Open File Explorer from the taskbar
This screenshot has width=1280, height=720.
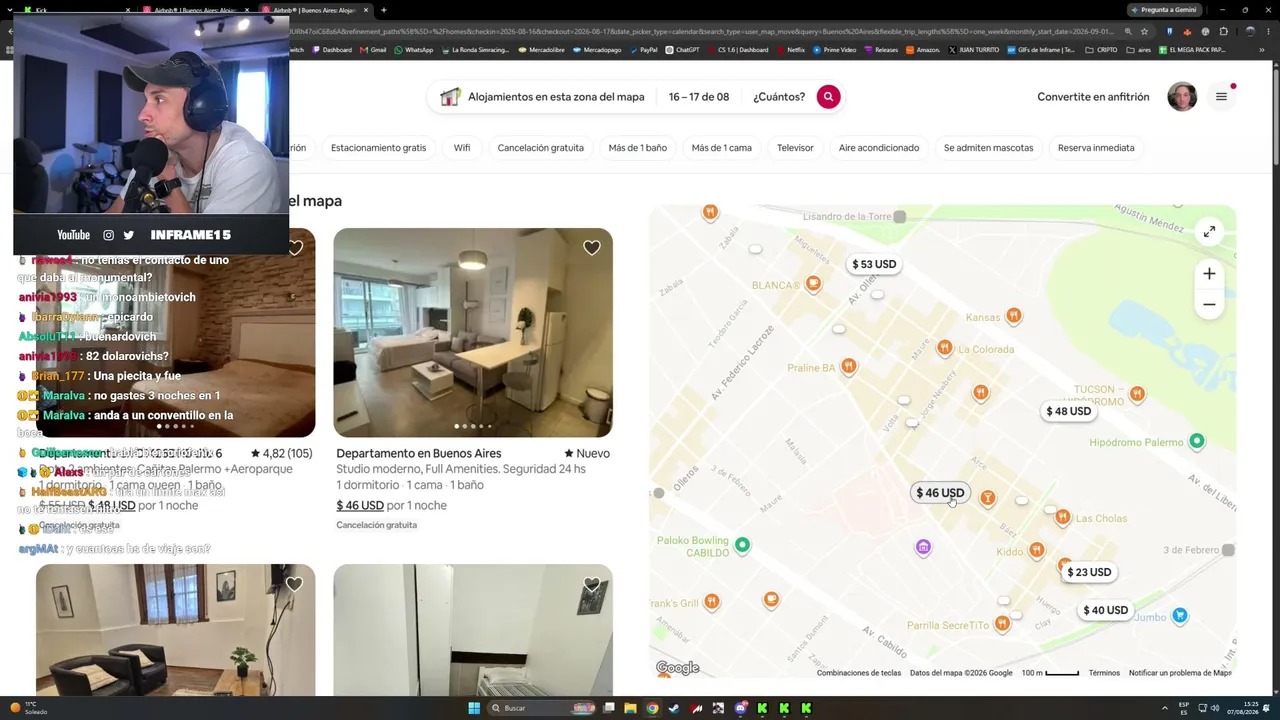pos(630,708)
